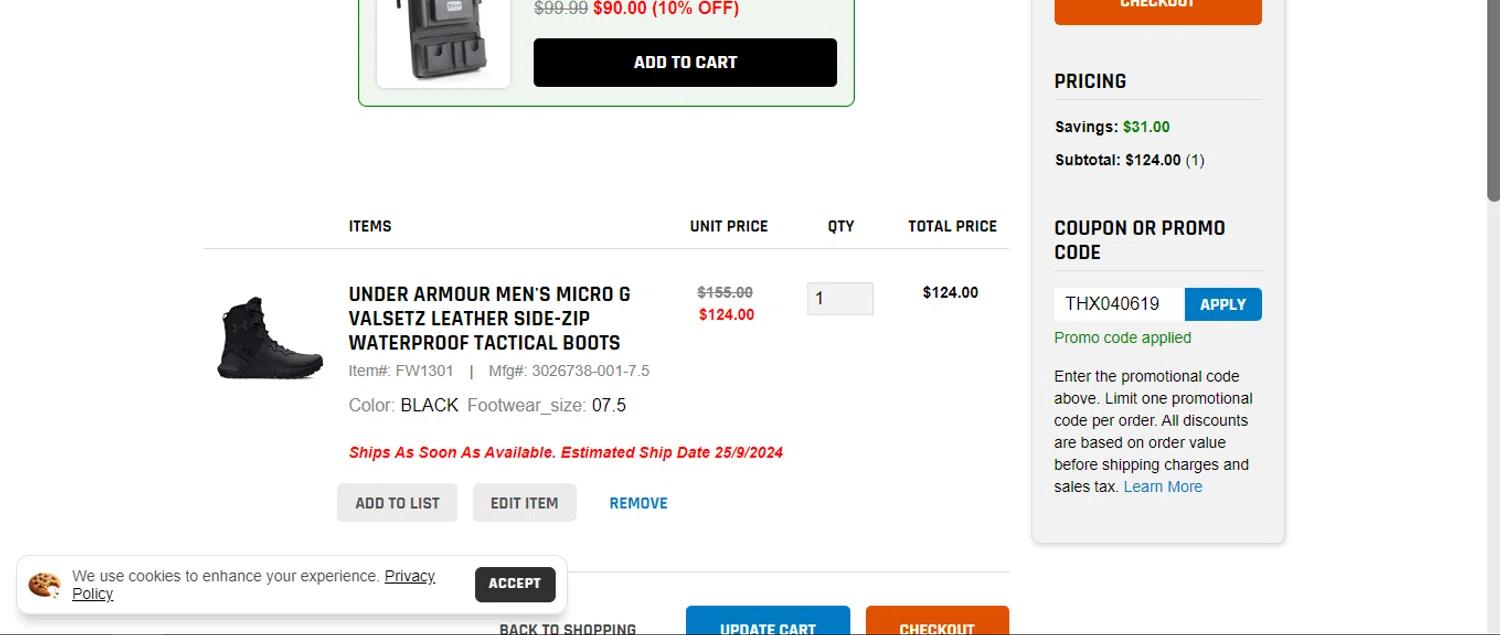Open the Learn More promo link
The image size is (1500, 635).
(x=1162, y=487)
